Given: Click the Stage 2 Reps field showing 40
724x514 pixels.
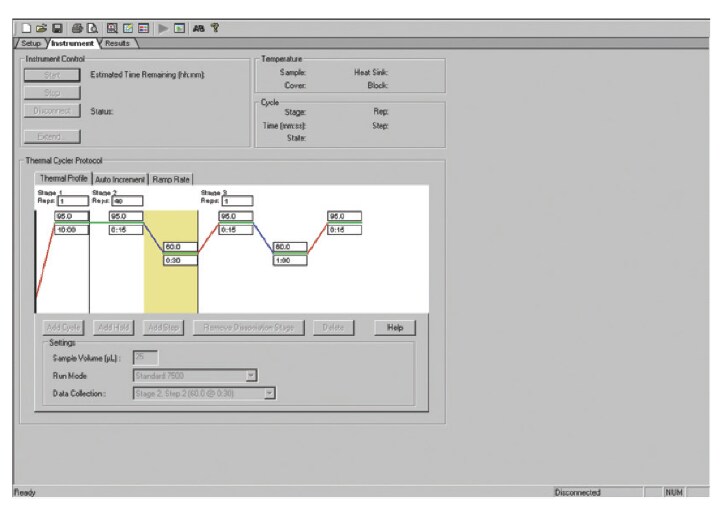Looking at the screenshot, I should point(126,201).
